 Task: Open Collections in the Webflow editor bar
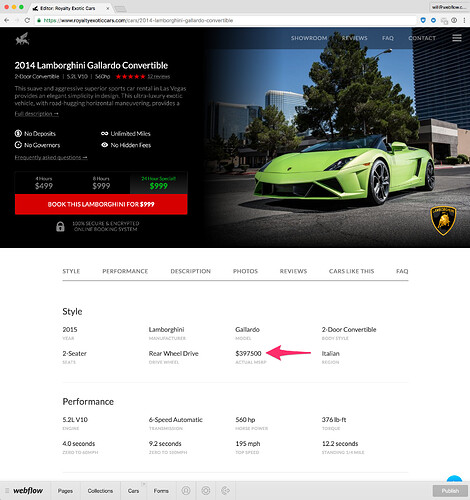[100, 491]
